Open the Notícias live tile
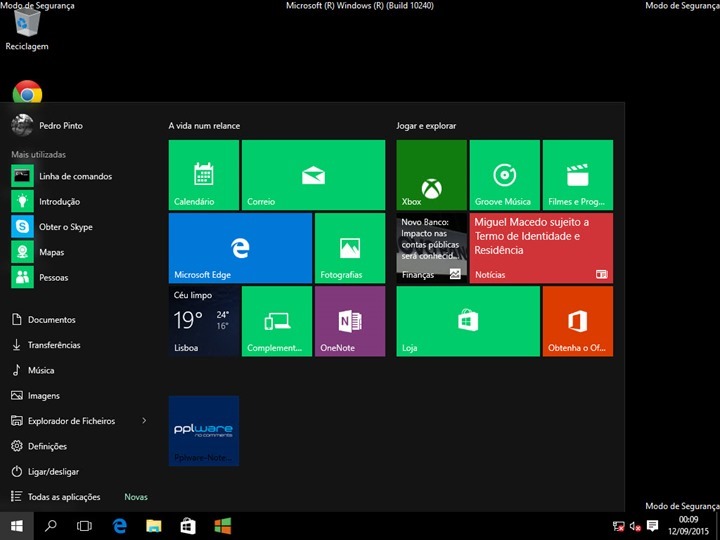 pyautogui.click(x=541, y=248)
